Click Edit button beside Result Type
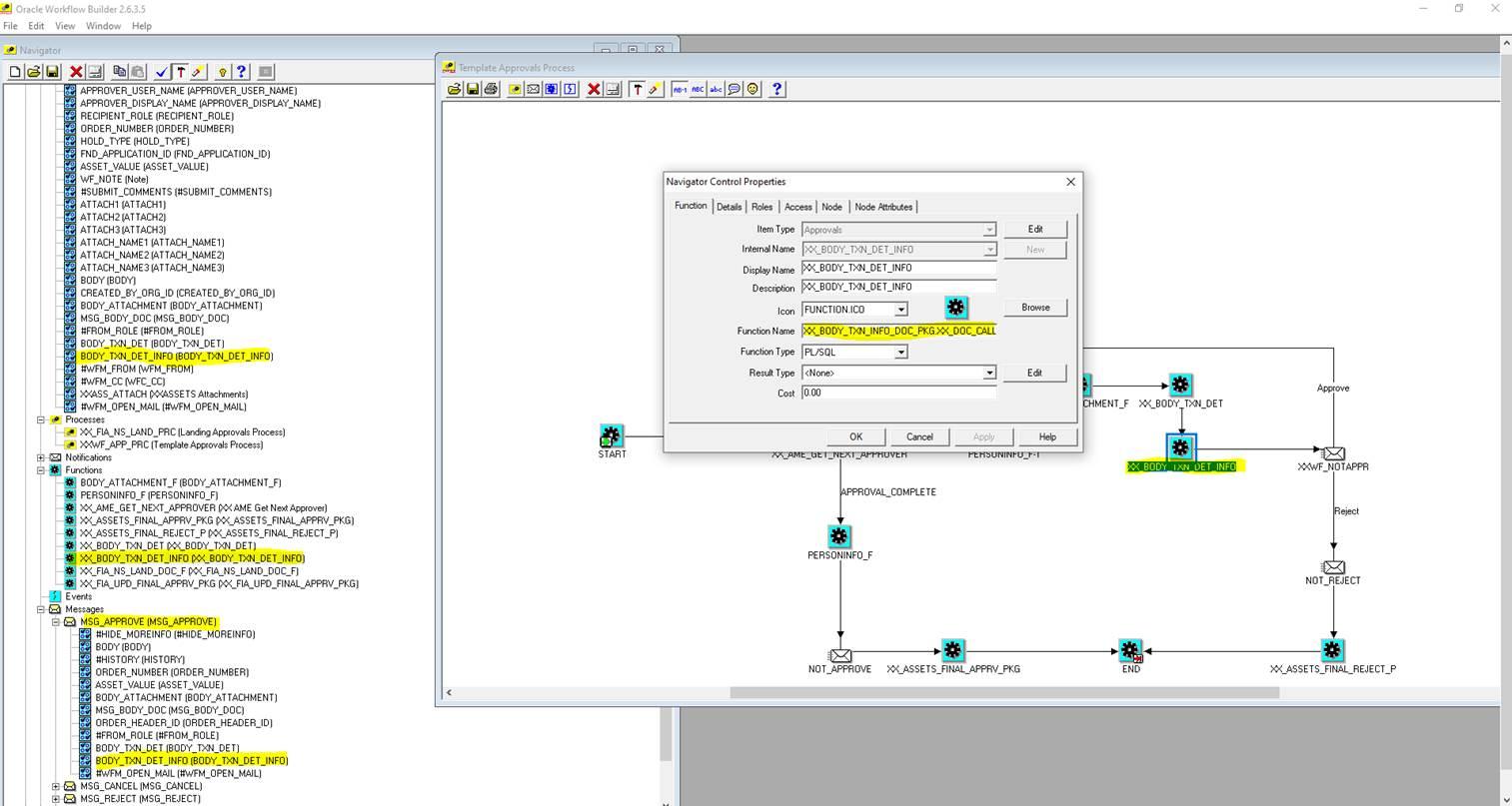The width and height of the screenshot is (1512, 806). [x=1035, y=373]
